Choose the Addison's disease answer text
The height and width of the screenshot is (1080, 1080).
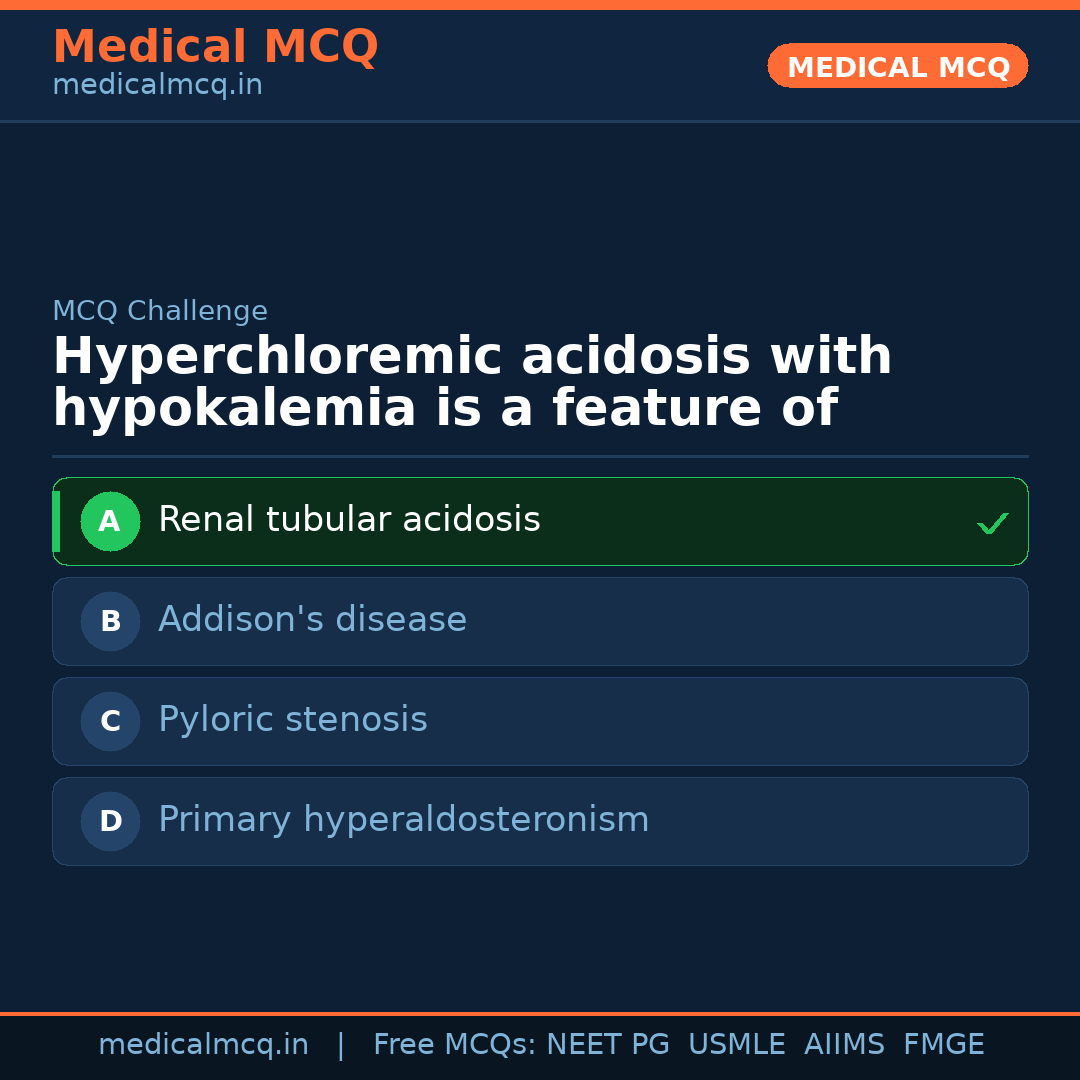pyautogui.click(x=312, y=620)
